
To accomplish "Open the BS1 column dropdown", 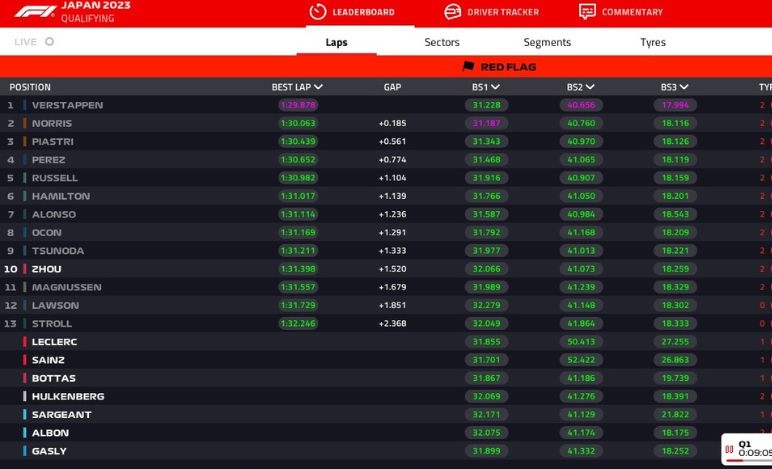I will pyautogui.click(x=495, y=87).
